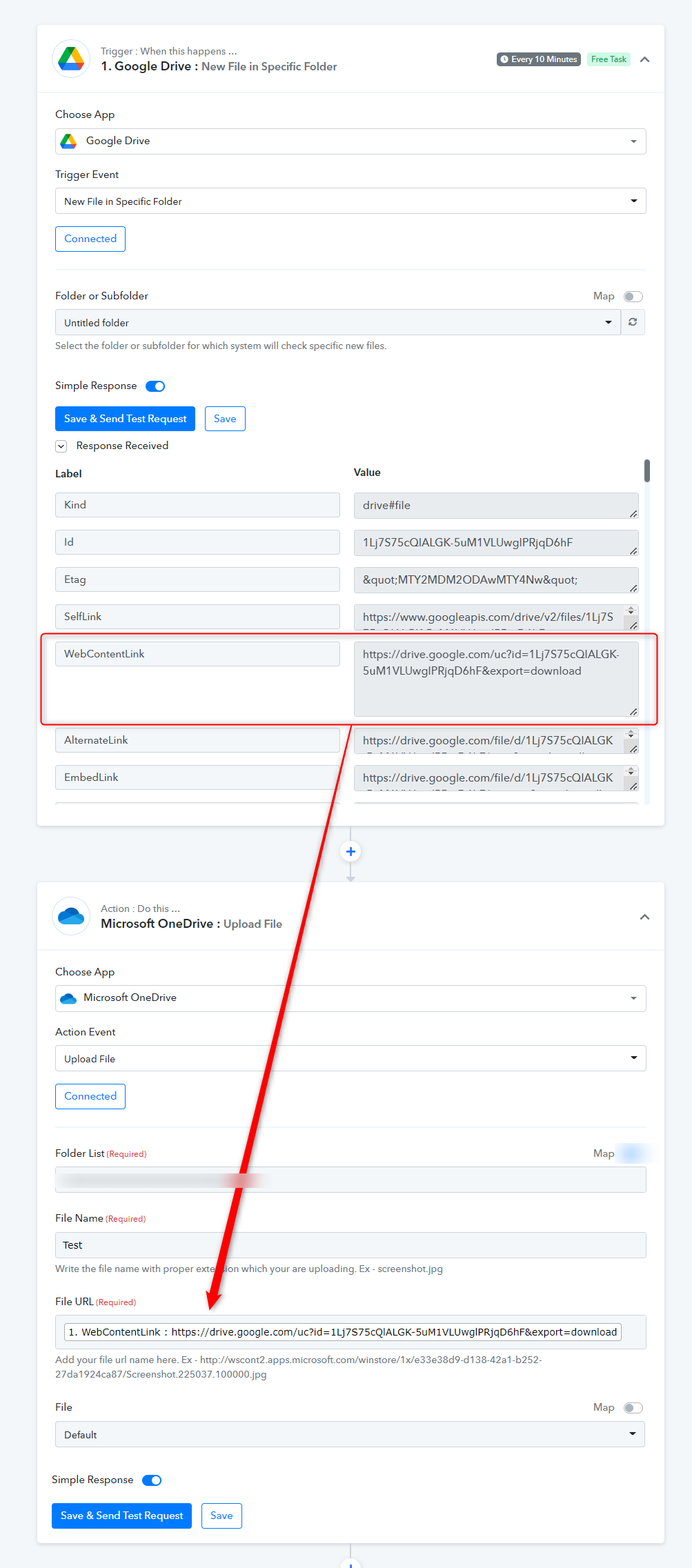Click the EmbedLink label field
This screenshot has width=692, height=1568.
[197, 777]
